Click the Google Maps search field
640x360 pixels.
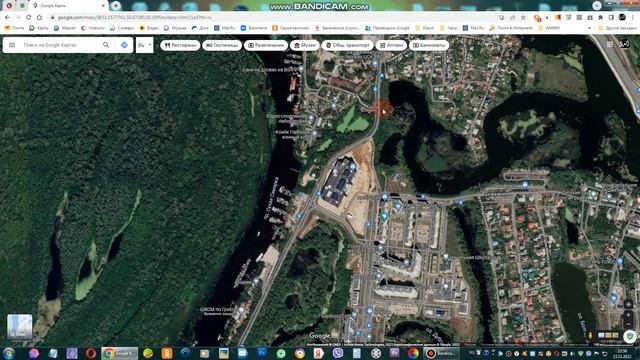tap(59, 45)
